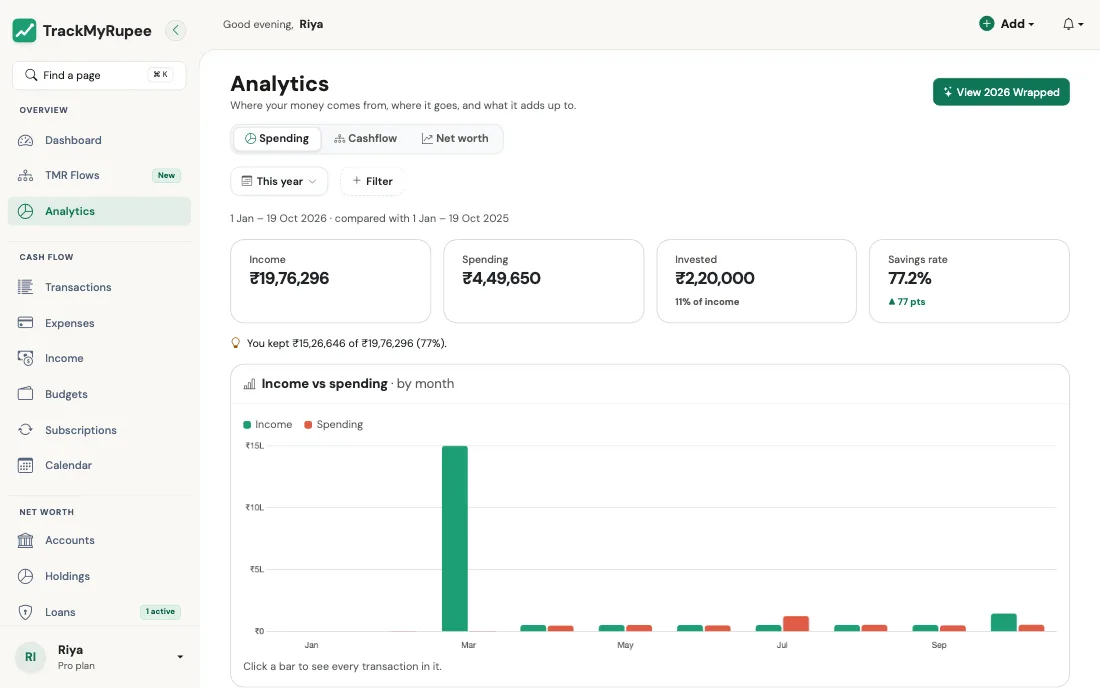
Task: Collapse the sidebar with the chevron button
Action: click(175, 30)
